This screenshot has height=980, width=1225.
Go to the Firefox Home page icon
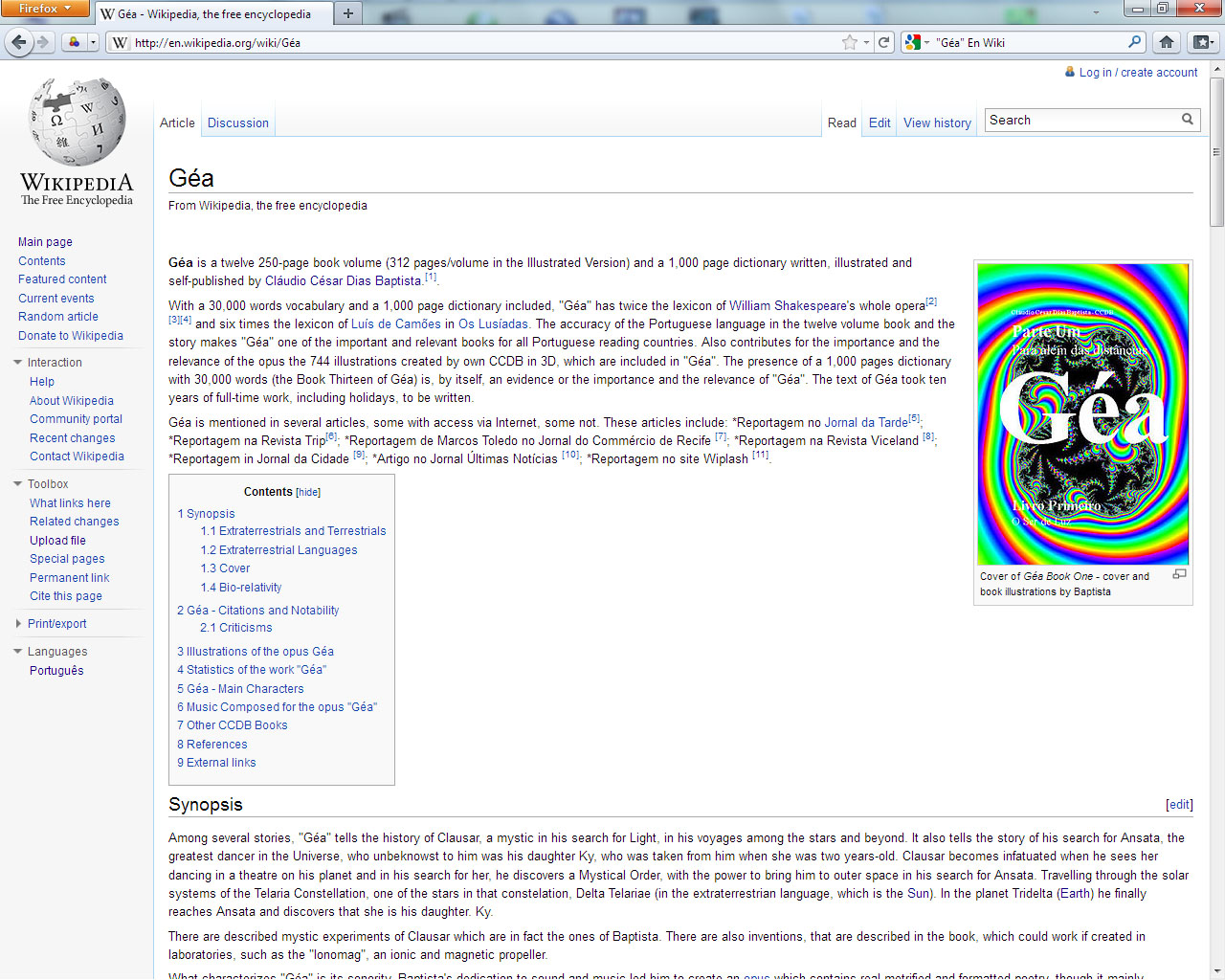pos(1166,42)
